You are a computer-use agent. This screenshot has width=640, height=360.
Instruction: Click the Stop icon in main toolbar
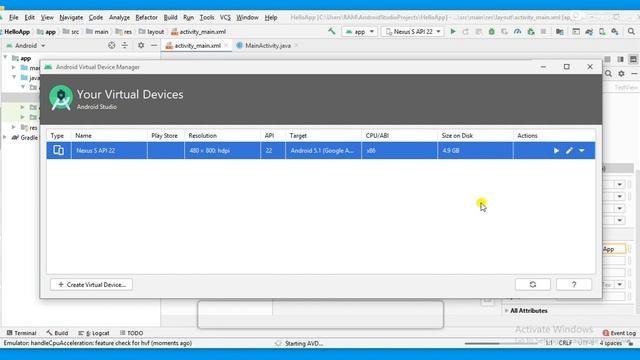[543, 31]
